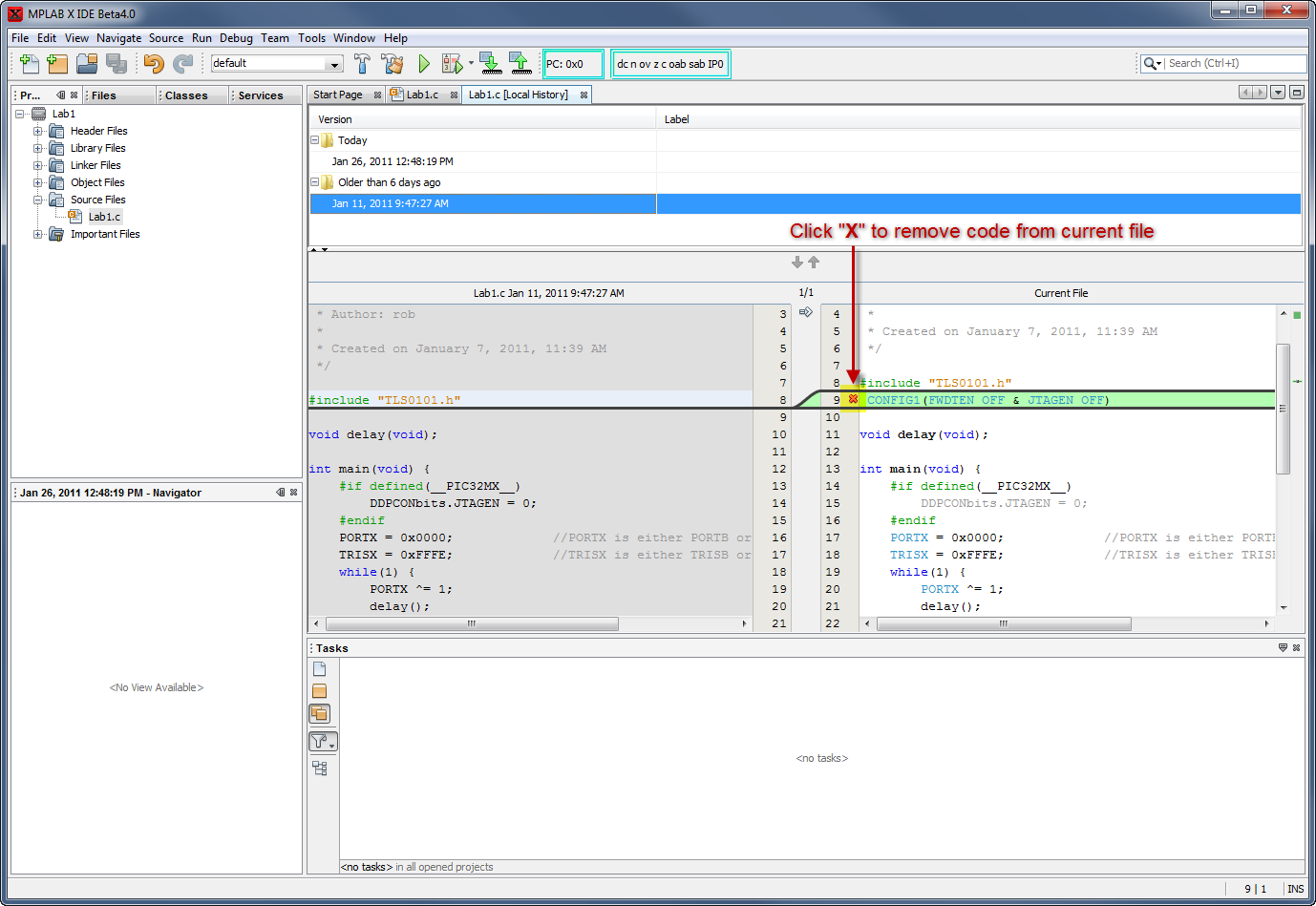Select Lab1.c in the project tree
Viewport: 1316px width, 906px height.
(x=104, y=217)
